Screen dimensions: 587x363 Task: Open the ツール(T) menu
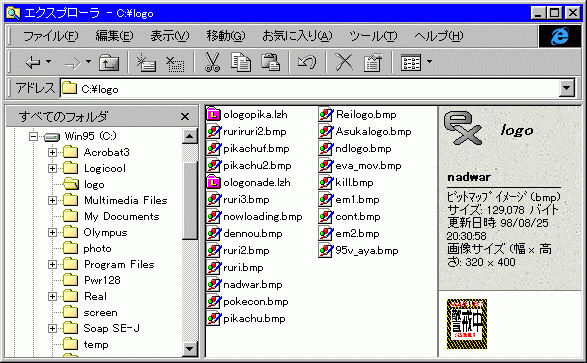tap(373, 36)
